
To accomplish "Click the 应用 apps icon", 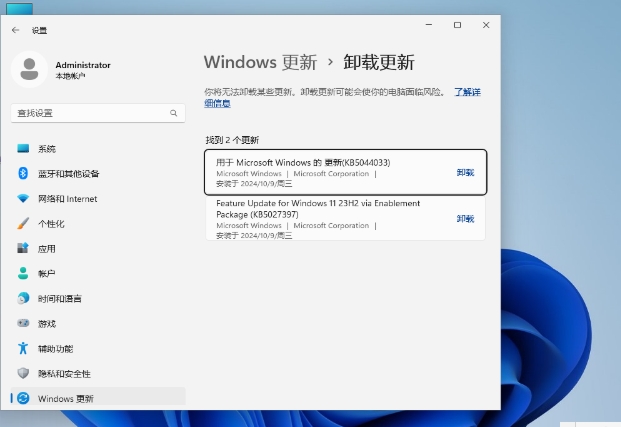I will (23, 249).
